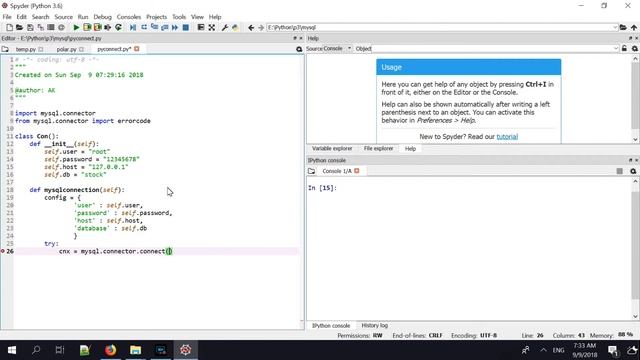The width and height of the screenshot is (640, 360).
Task: Click Step debugger icon
Action: pos(144,27)
